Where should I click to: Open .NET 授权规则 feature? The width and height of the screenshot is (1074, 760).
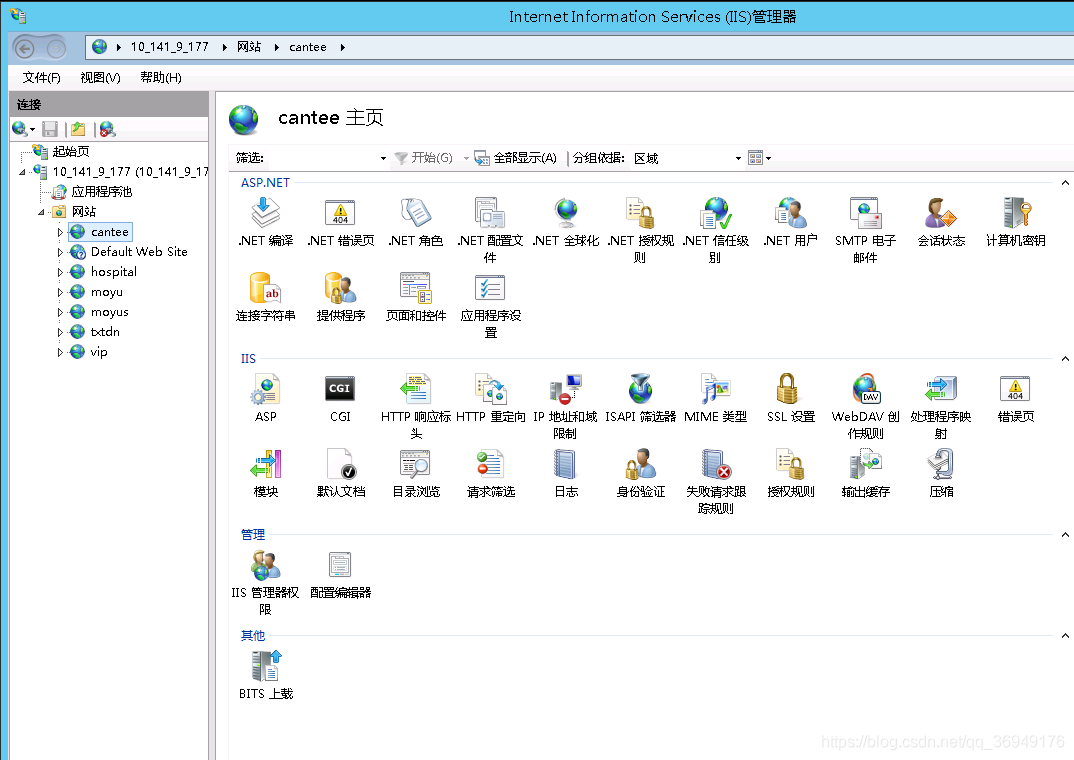pyautogui.click(x=640, y=230)
